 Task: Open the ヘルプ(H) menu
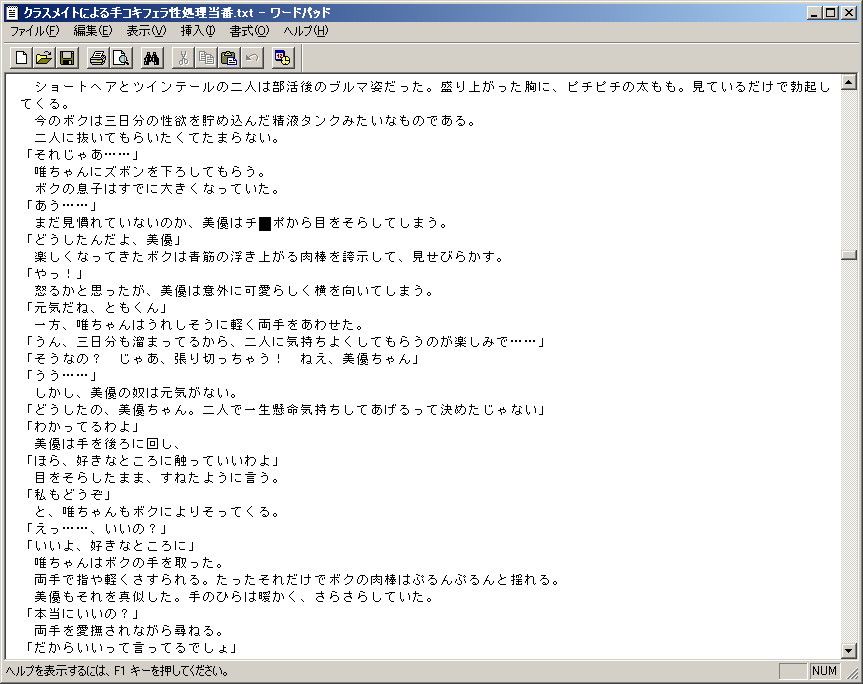(x=306, y=31)
